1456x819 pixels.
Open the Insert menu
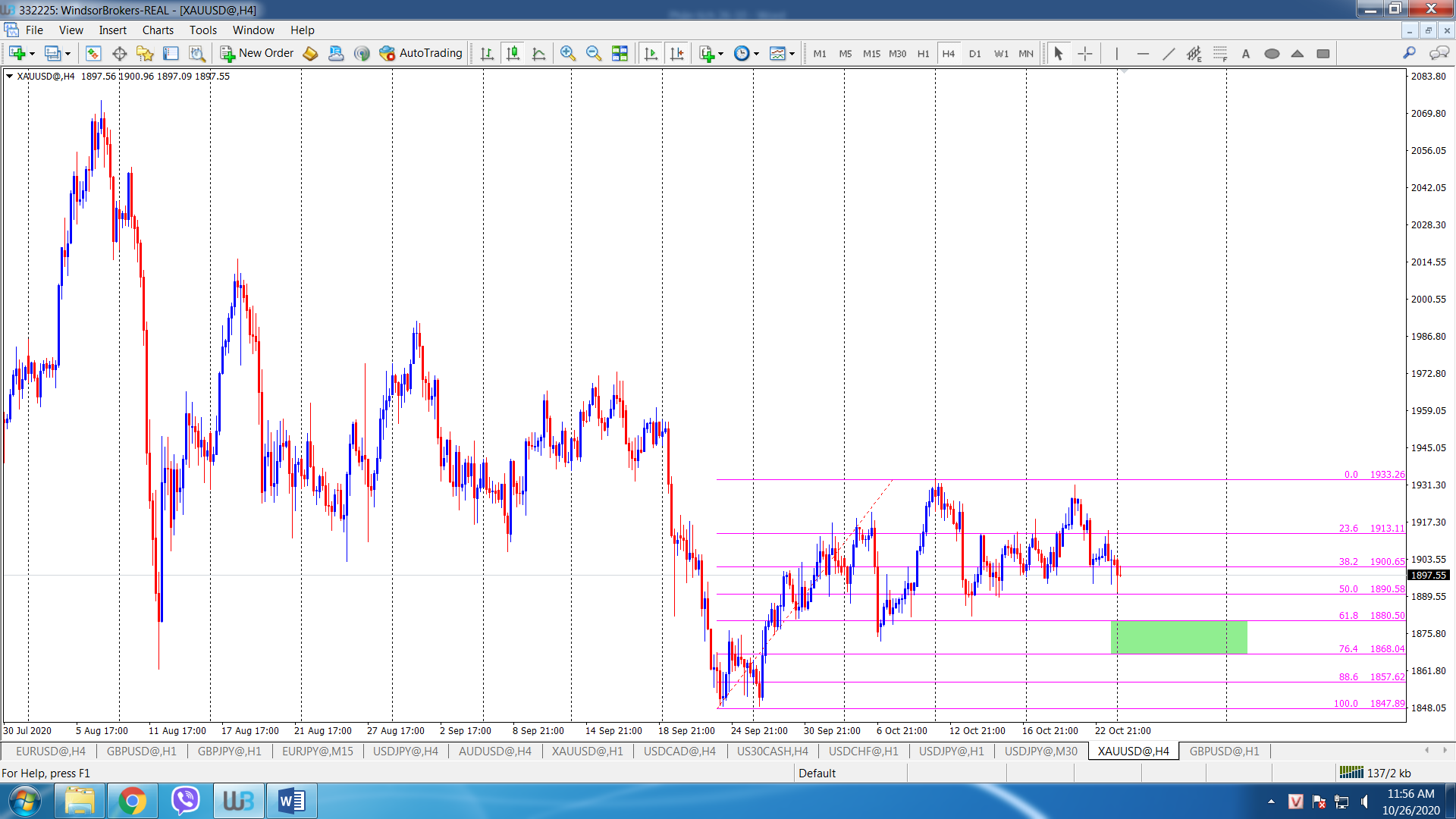pos(112,30)
